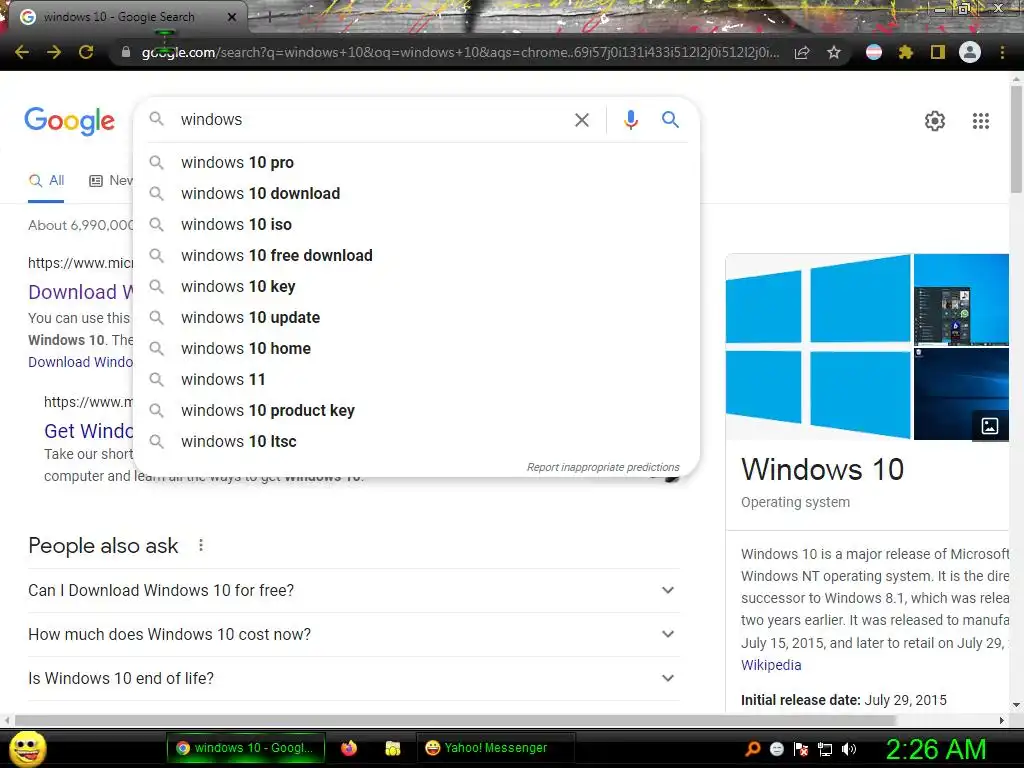1024x768 pixels.
Task: Select suggestion windows 10 product key
Action: 416,411
